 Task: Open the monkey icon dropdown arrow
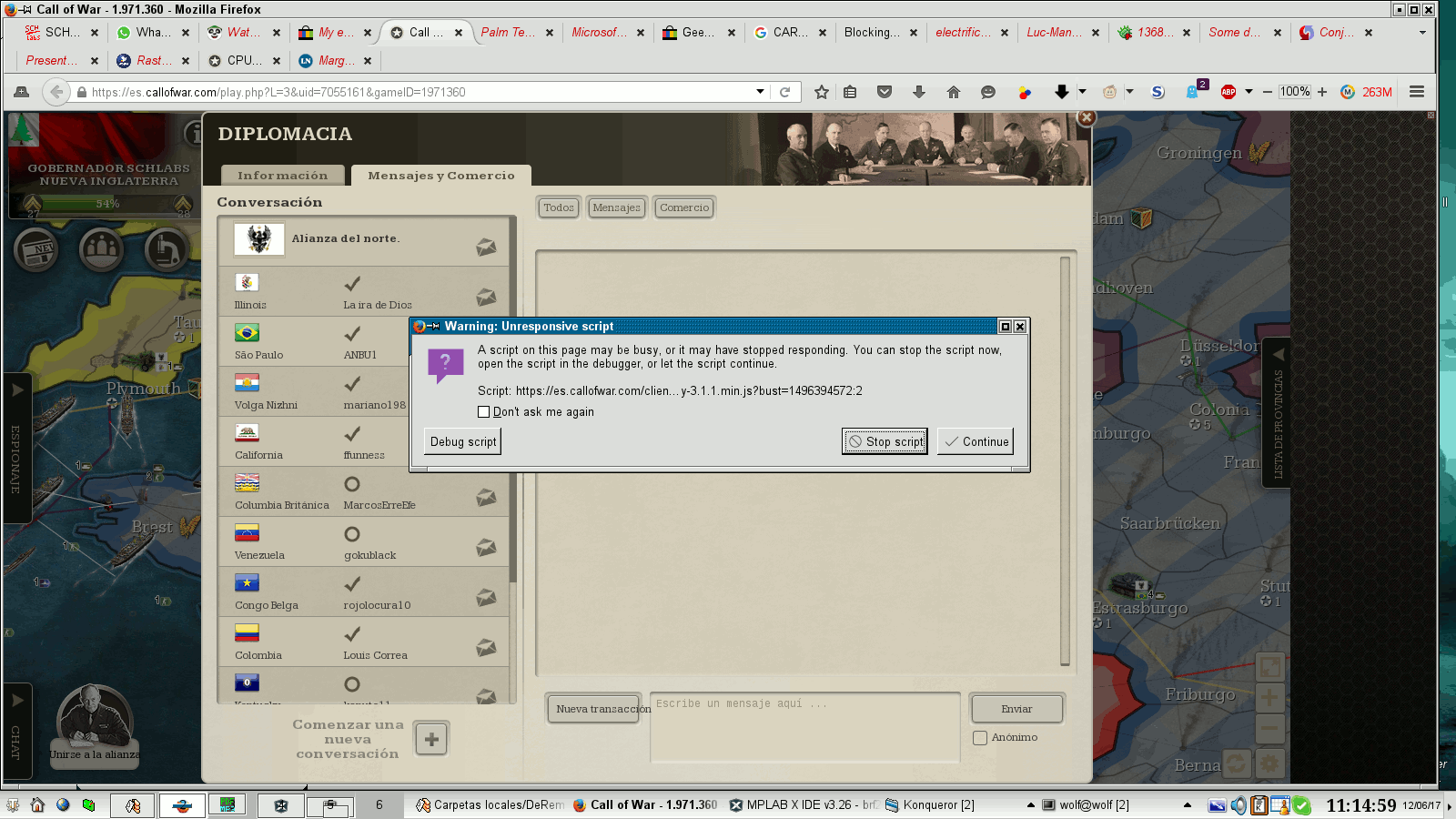tap(1129, 92)
